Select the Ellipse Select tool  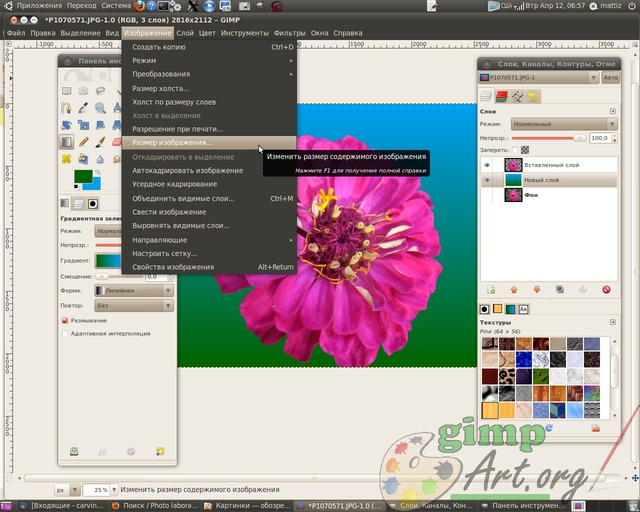click(83, 91)
